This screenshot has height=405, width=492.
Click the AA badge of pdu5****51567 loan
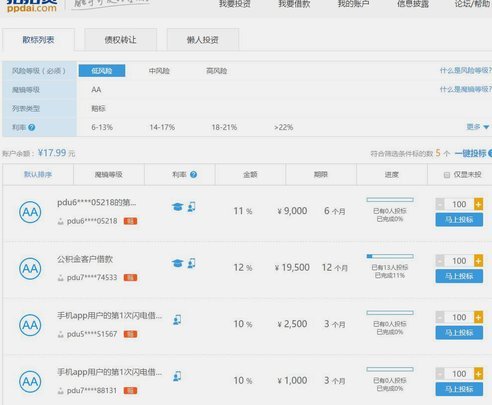[x=30, y=325]
